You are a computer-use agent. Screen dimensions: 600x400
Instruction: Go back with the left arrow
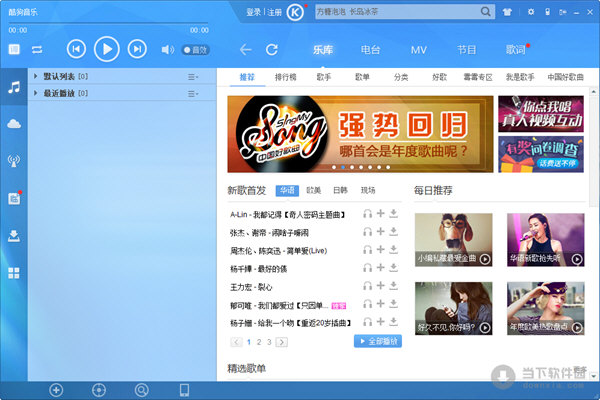tap(245, 49)
